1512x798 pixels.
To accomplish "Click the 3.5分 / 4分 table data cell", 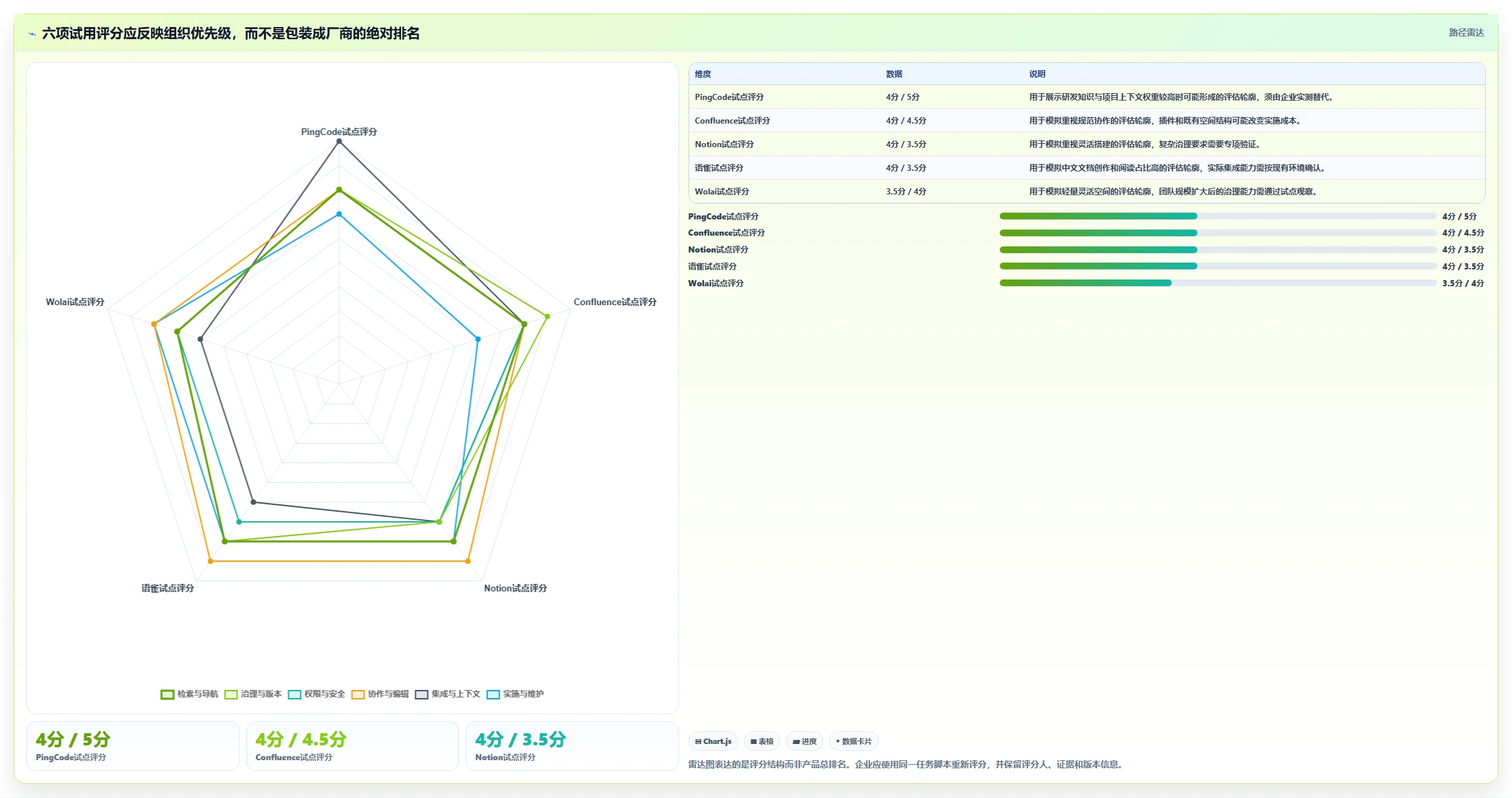I will pos(906,192).
